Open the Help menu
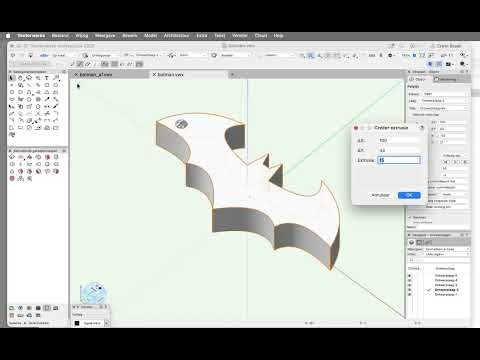 (x=278, y=36)
